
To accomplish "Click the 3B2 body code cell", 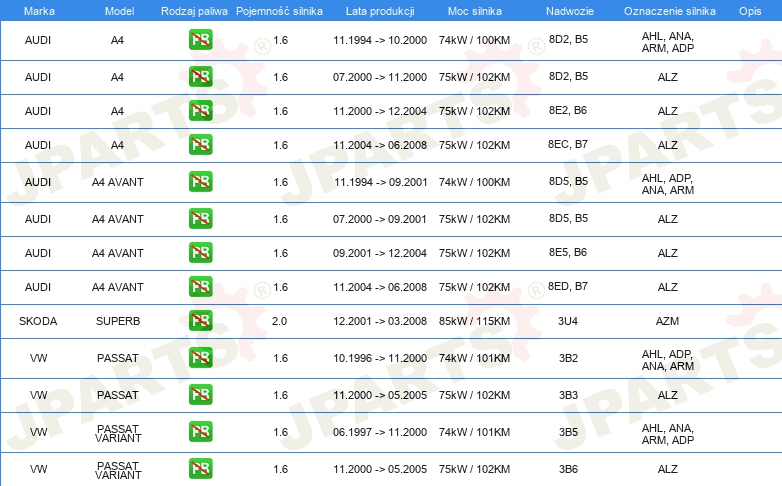I will (x=568, y=358).
